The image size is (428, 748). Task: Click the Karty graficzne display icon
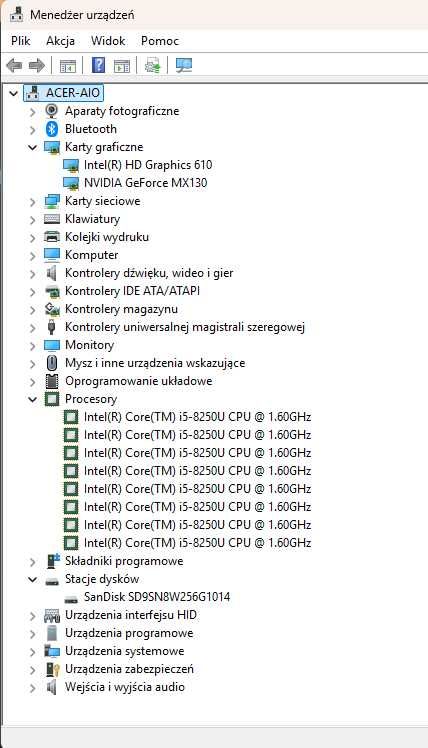point(52,147)
